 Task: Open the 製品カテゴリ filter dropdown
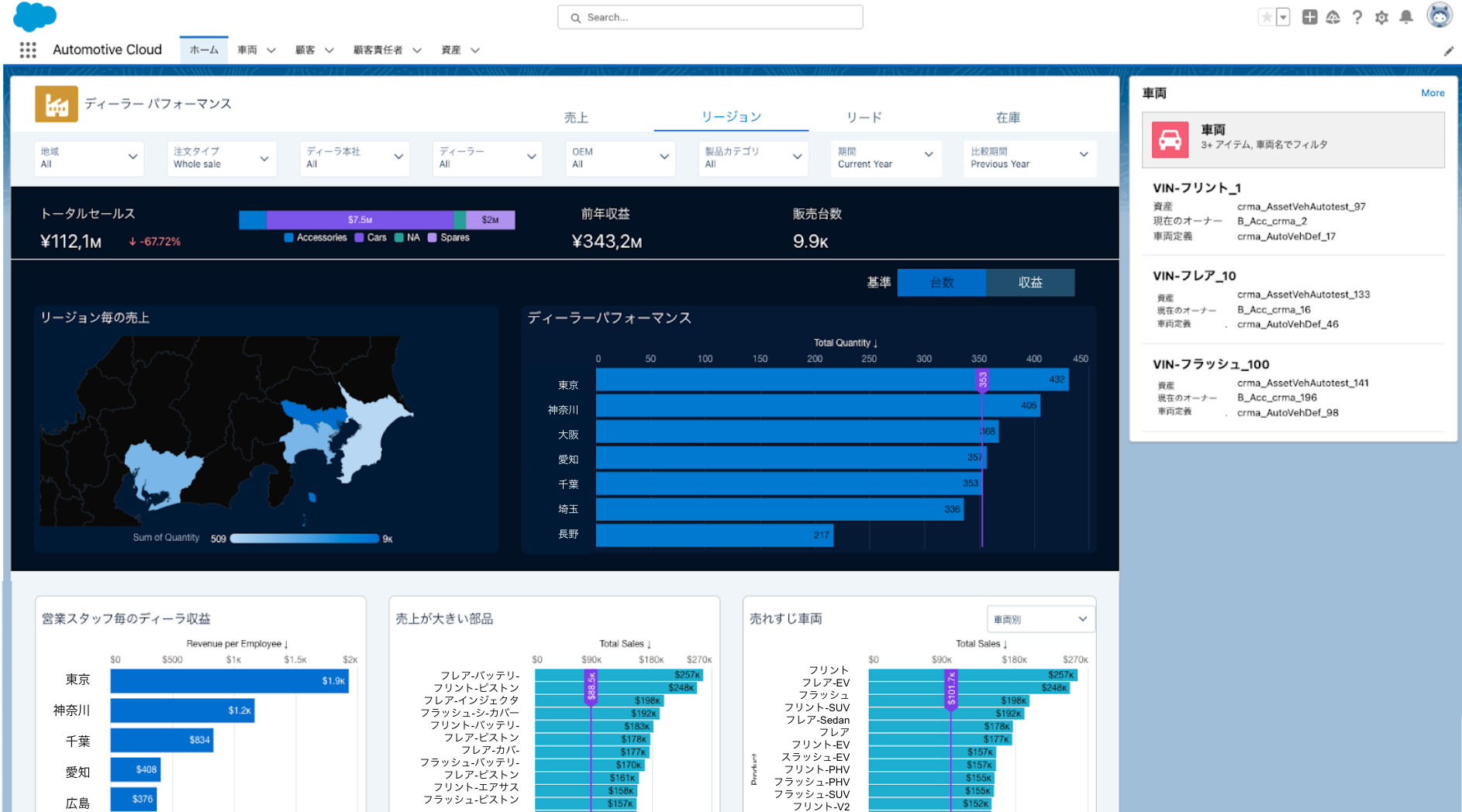pyautogui.click(x=753, y=158)
